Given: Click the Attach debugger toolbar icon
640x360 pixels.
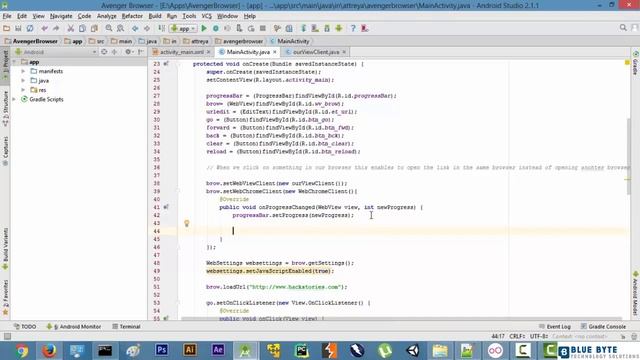Looking at the screenshot, I should point(239,29).
